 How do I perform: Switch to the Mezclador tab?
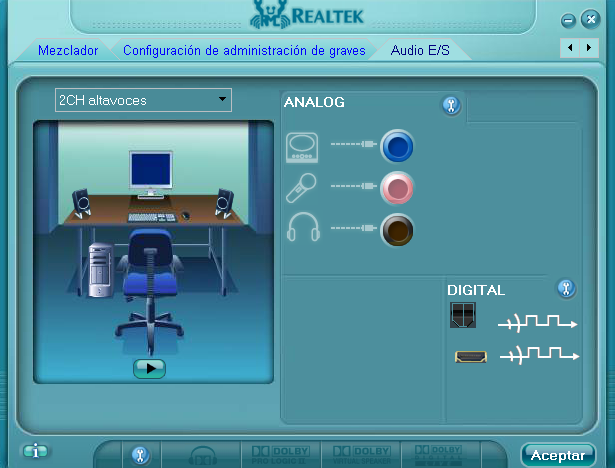click(x=68, y=50)
